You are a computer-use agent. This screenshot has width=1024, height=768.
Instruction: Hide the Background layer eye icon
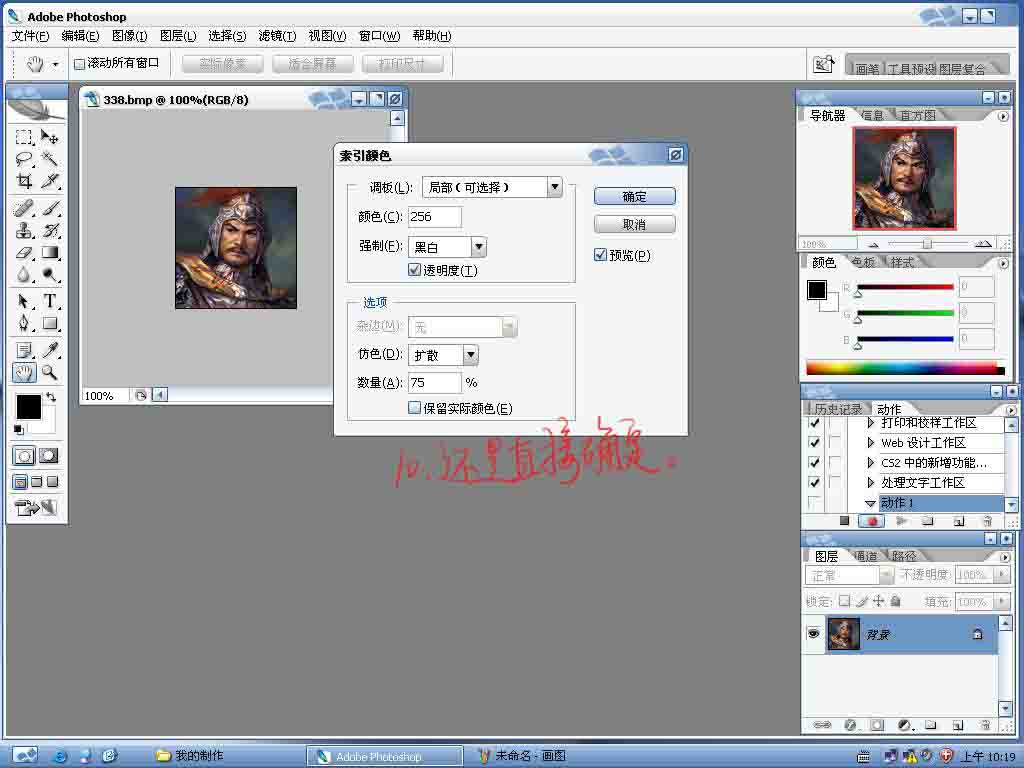[x=814, y=633]
